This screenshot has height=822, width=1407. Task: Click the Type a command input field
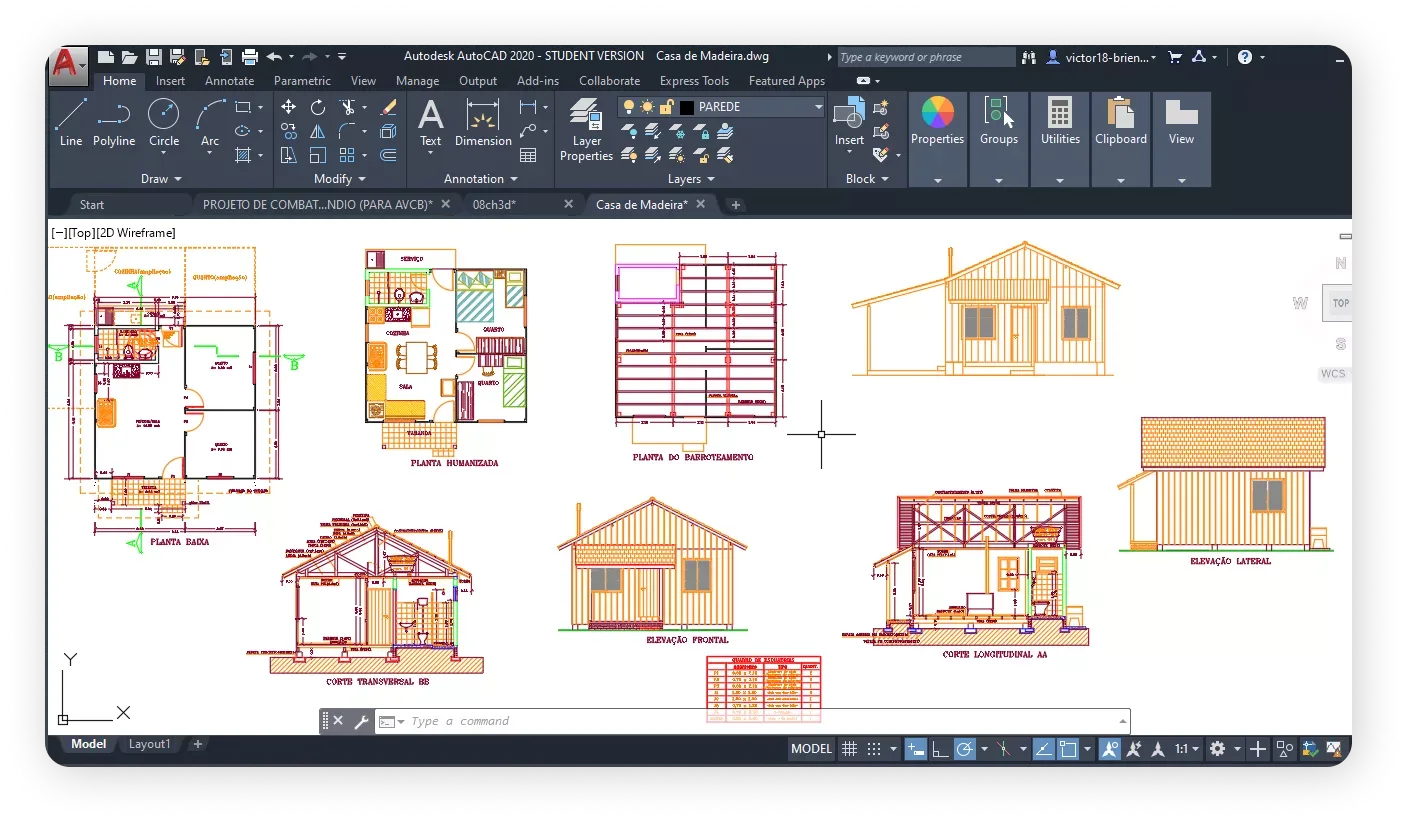point(760,721)
